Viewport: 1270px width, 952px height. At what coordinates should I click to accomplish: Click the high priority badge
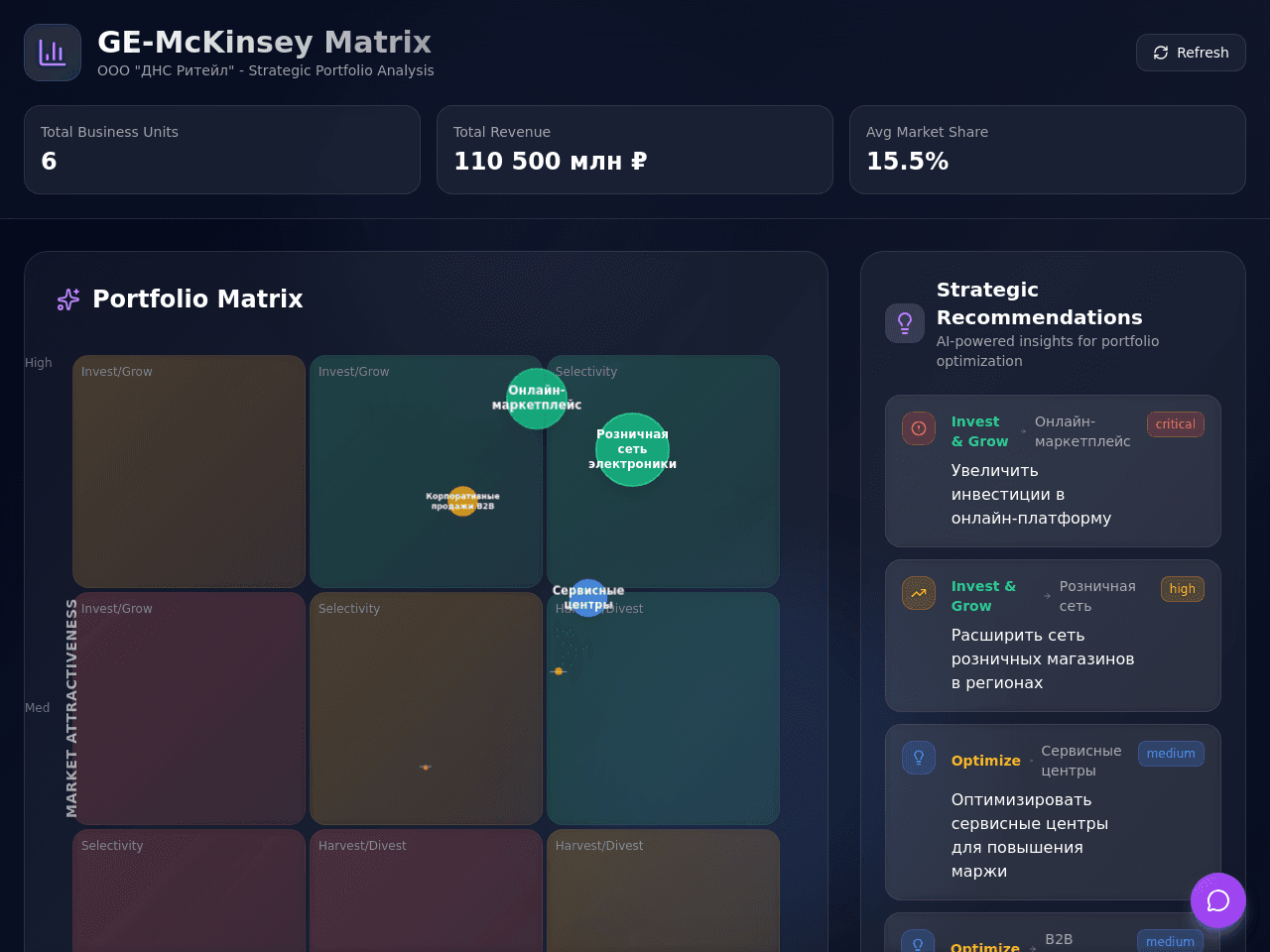(1183, 589)
